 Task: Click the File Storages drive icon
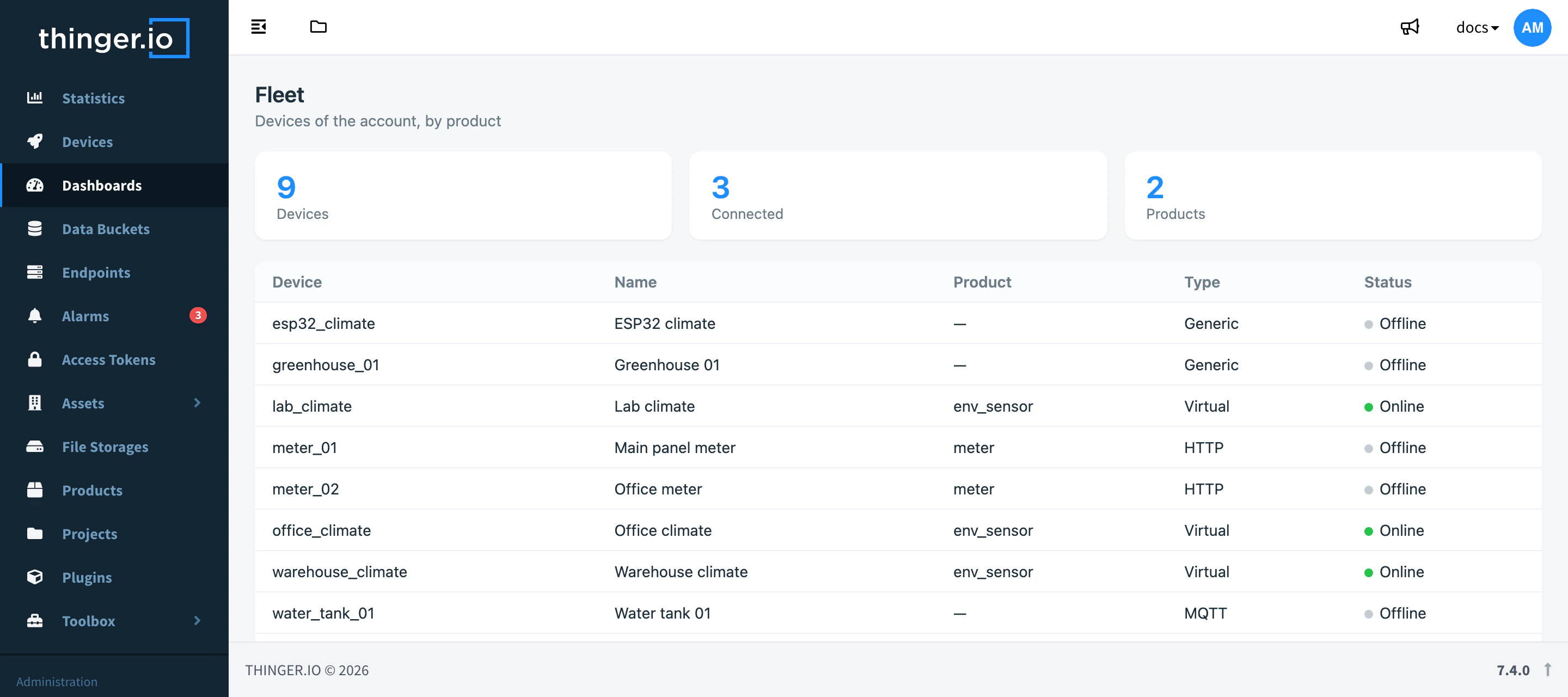tap(35, 447)
